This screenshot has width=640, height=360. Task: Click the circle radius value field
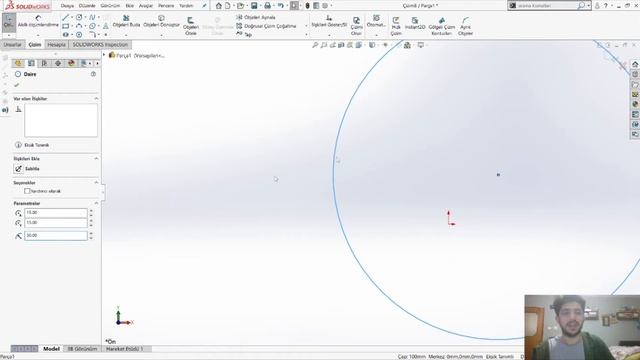[x=56, y=236]
